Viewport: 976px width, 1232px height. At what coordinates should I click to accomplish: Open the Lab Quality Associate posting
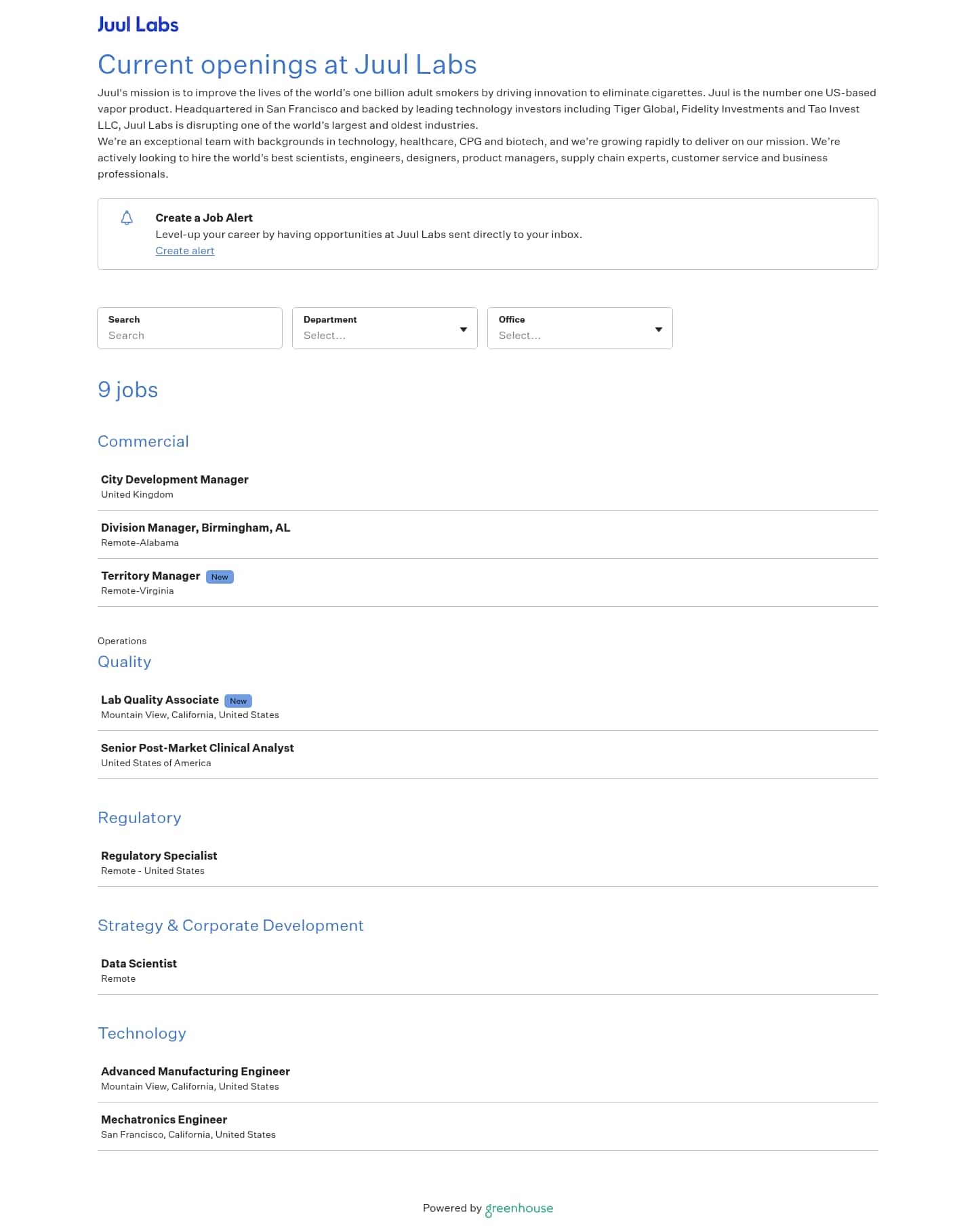[160, 700]
